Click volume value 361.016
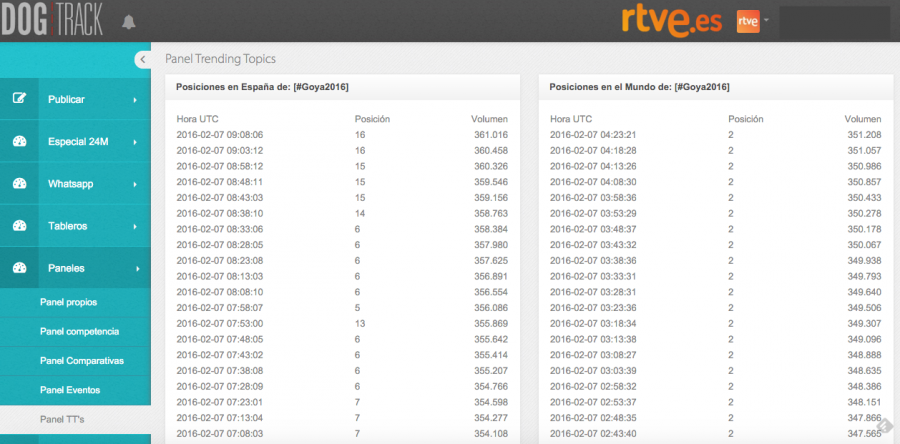This screenshot has height=444, width=900. pos(491,135)
